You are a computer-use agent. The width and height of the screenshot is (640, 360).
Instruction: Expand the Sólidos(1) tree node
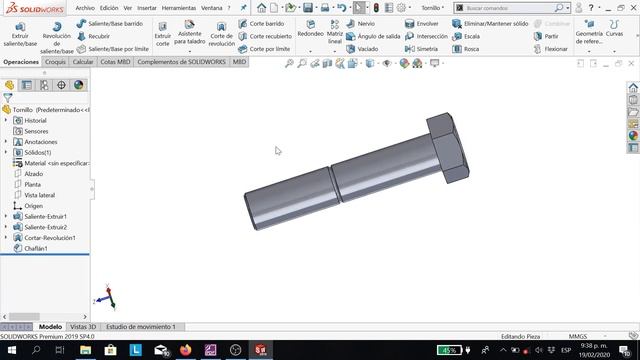(6, 152)
